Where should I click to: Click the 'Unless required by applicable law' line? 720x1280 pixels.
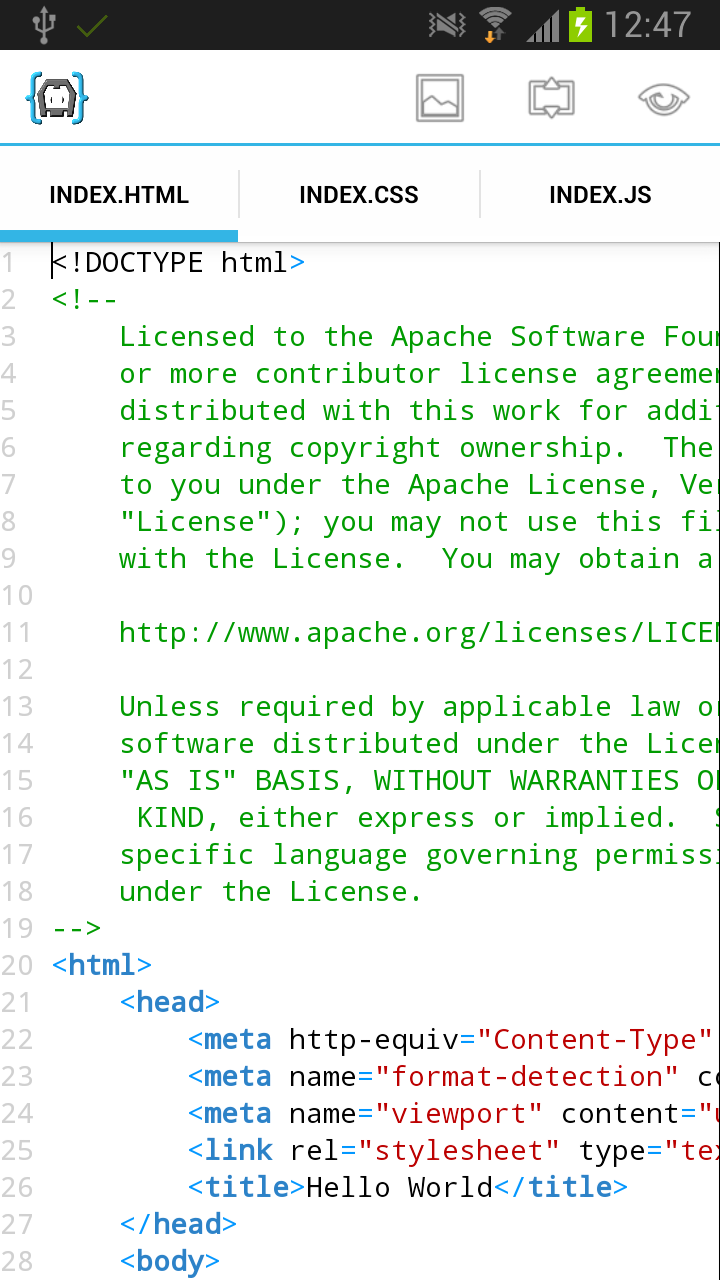[x=419, y=707]
